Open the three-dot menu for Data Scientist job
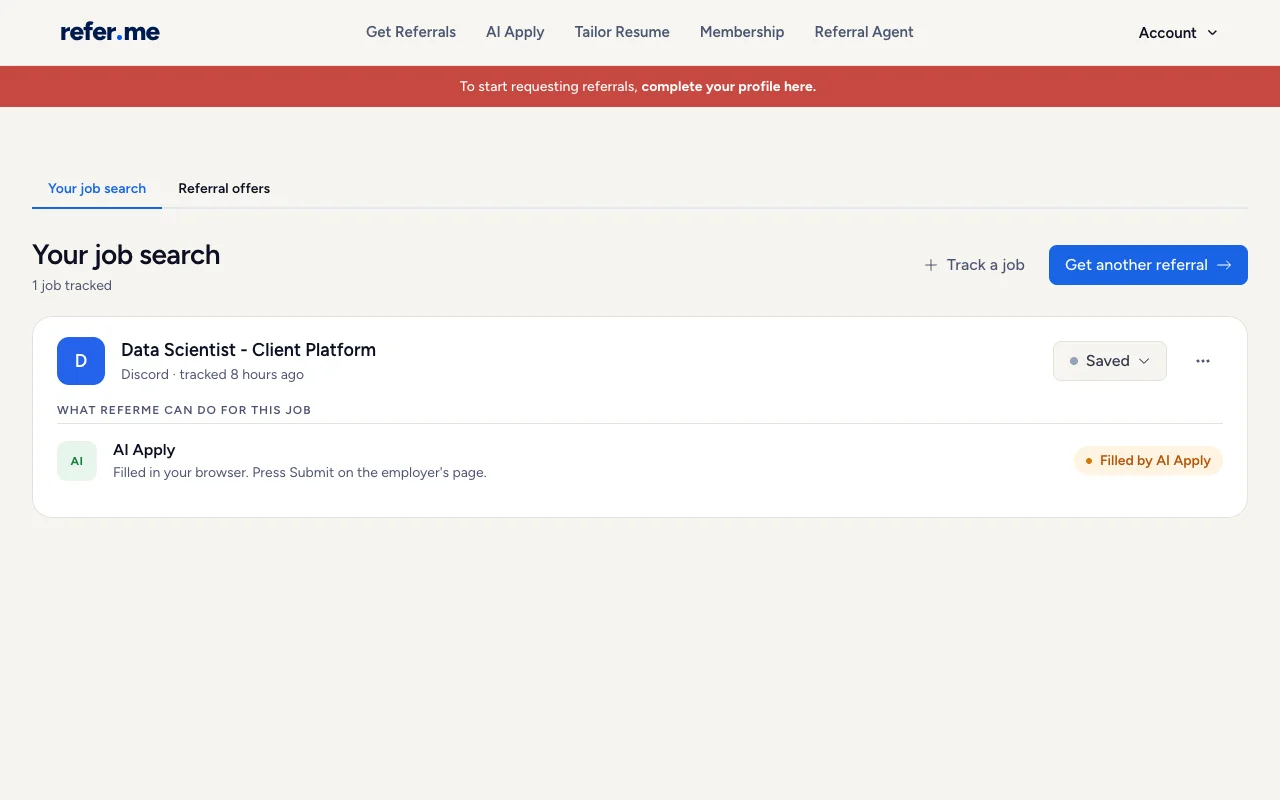This screenshot has height=800, width=1280. point(1203,361)
